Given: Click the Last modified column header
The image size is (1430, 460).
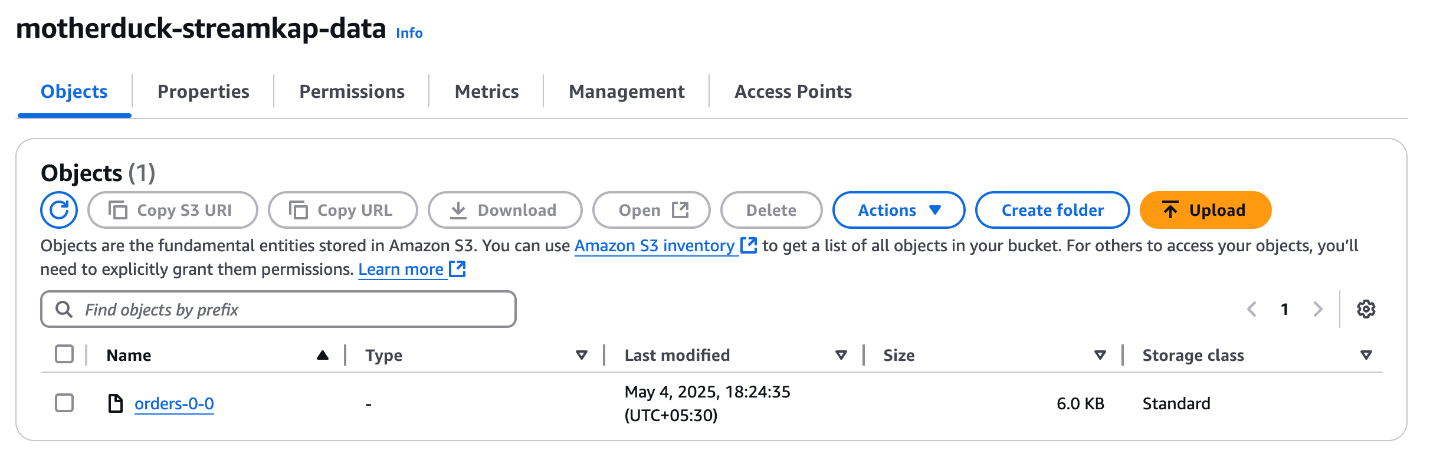Looking at the screenshot, I should point(677,355).
